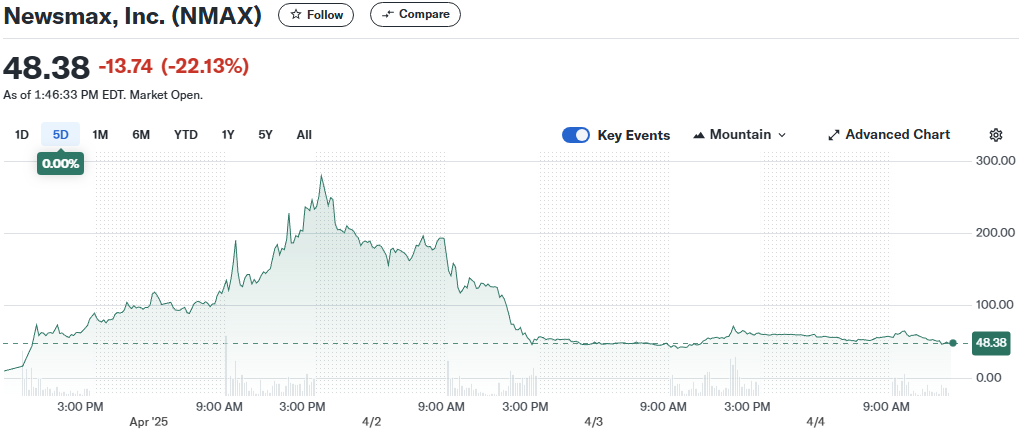This screenshot has width=1023, height=432.
Task: Switch to 1M time range
Action: click(x=100, y=134)
